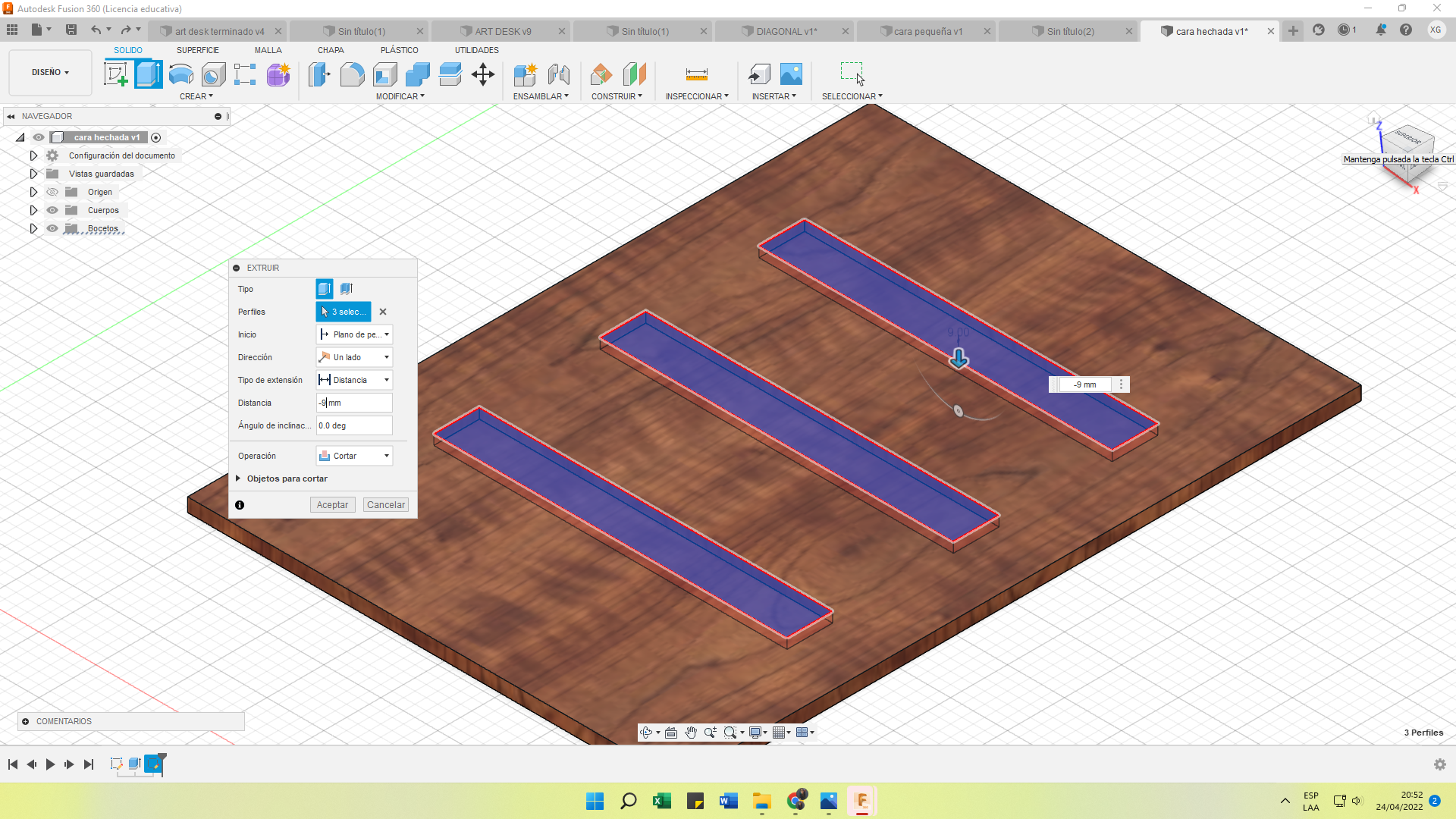This screenshot has width=1456, height=819.
Task: Select the Move/Copy arrows tool
Action: [x=483, y=74]
